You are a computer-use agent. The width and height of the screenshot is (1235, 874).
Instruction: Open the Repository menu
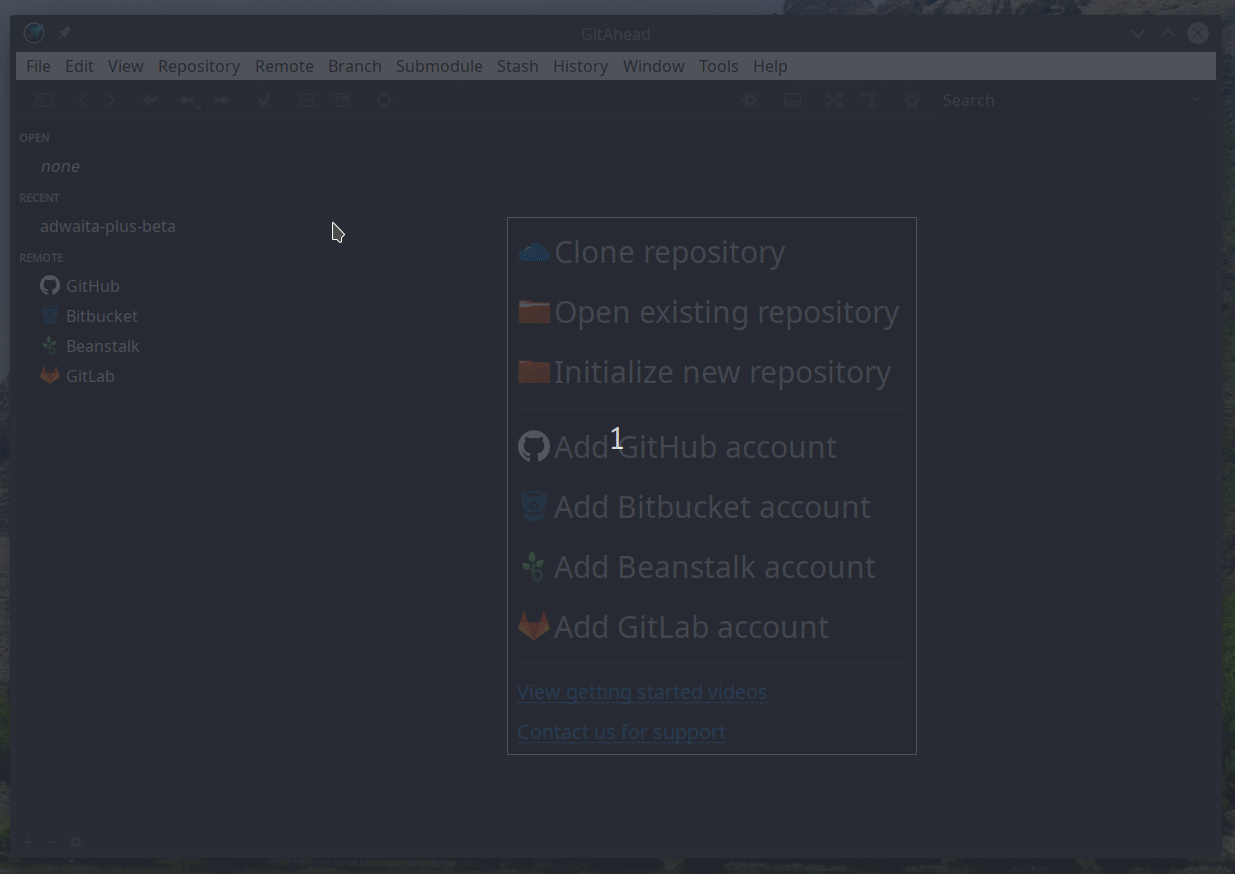(199, 66)
